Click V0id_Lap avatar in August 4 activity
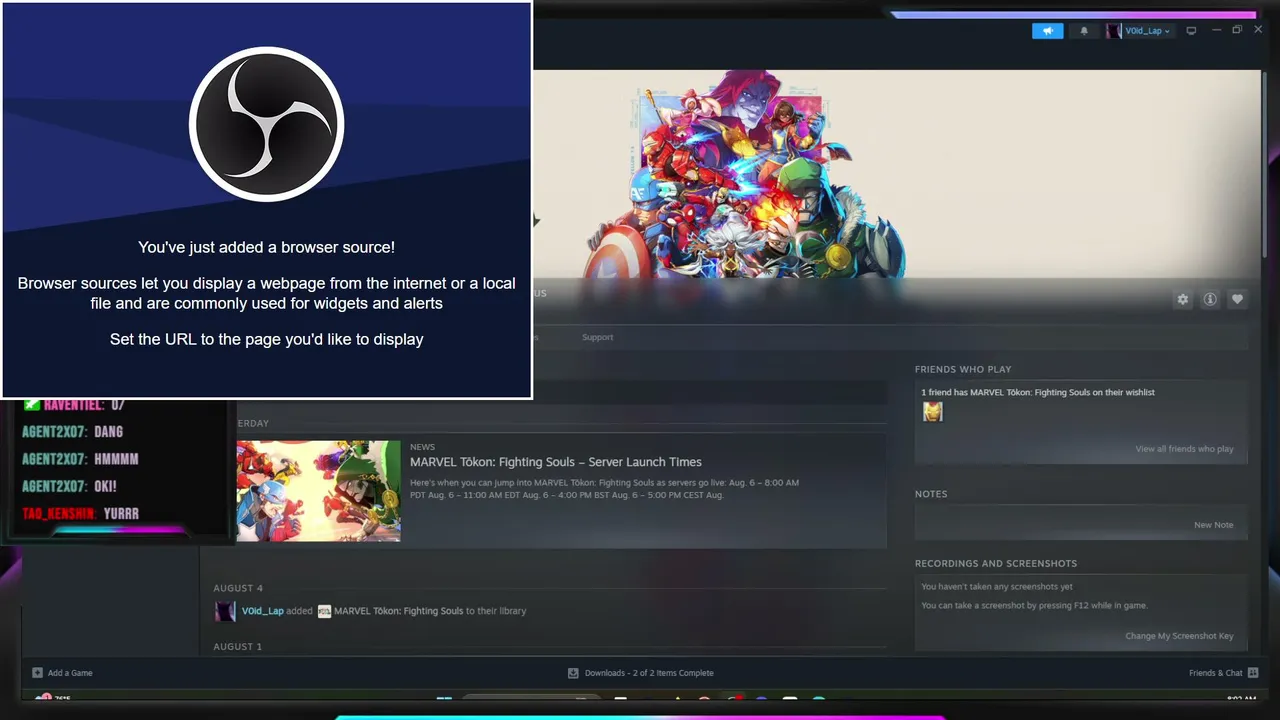Screen dimensions: 1280x720 [x=225, y=611]
